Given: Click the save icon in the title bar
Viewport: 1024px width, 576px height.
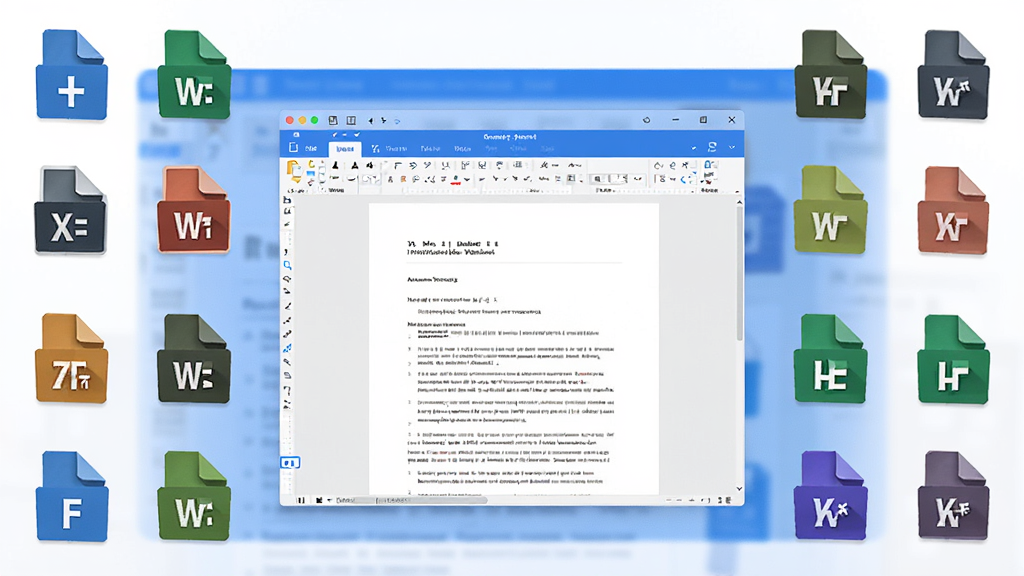Looking at the screenshot, I should (333, 120).
